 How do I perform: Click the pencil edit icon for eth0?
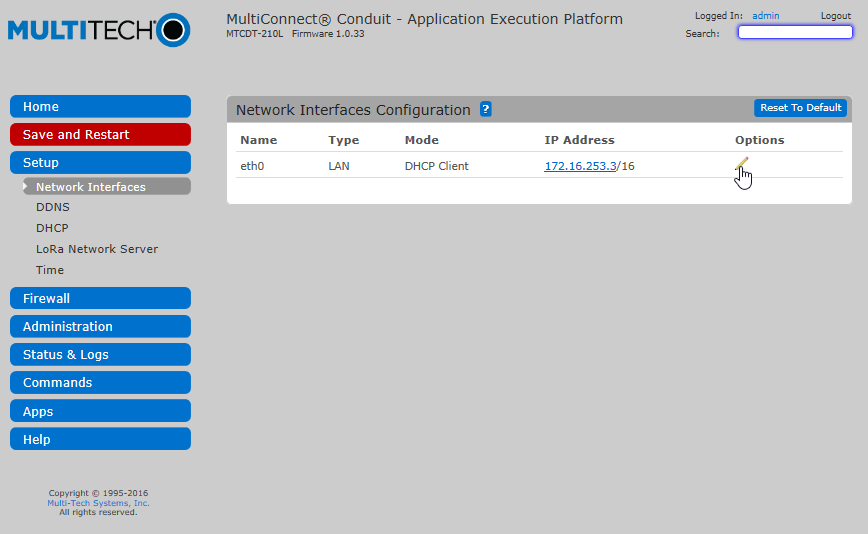point(741,164)
